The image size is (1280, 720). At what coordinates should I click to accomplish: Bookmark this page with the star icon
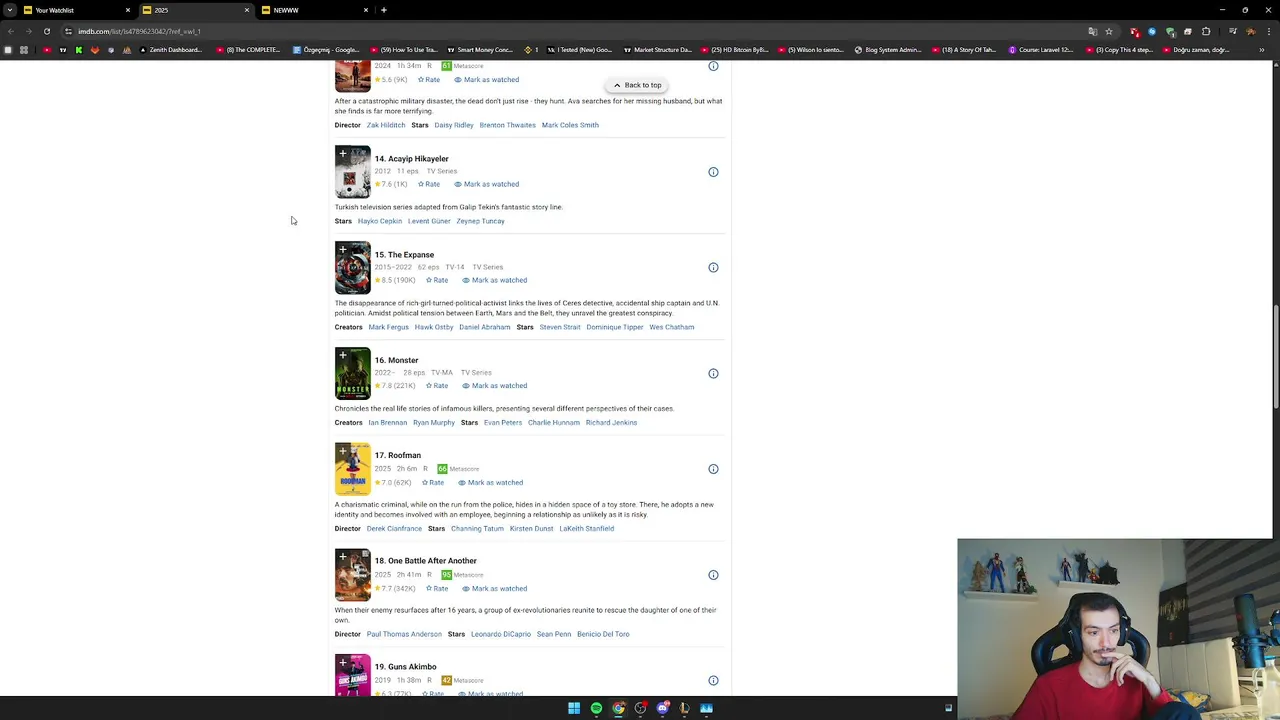tap(1109, 31)
